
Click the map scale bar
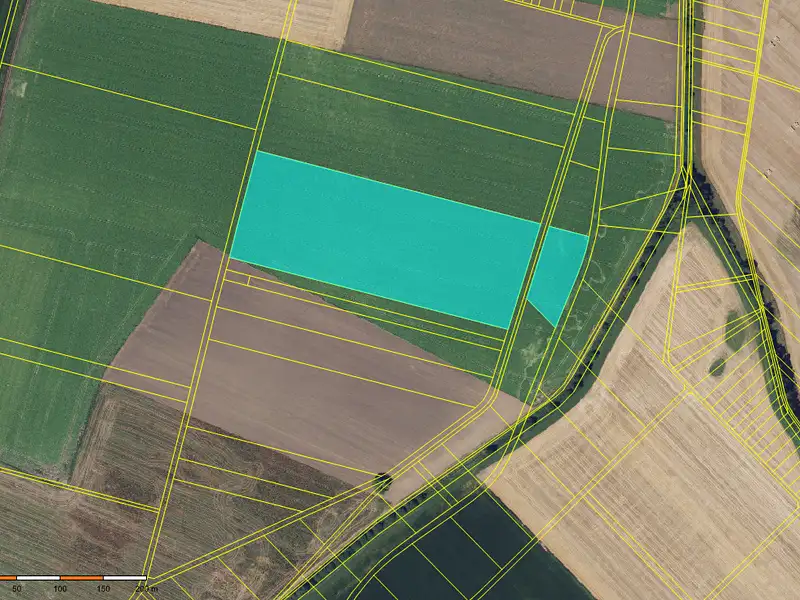coord(73,578)
